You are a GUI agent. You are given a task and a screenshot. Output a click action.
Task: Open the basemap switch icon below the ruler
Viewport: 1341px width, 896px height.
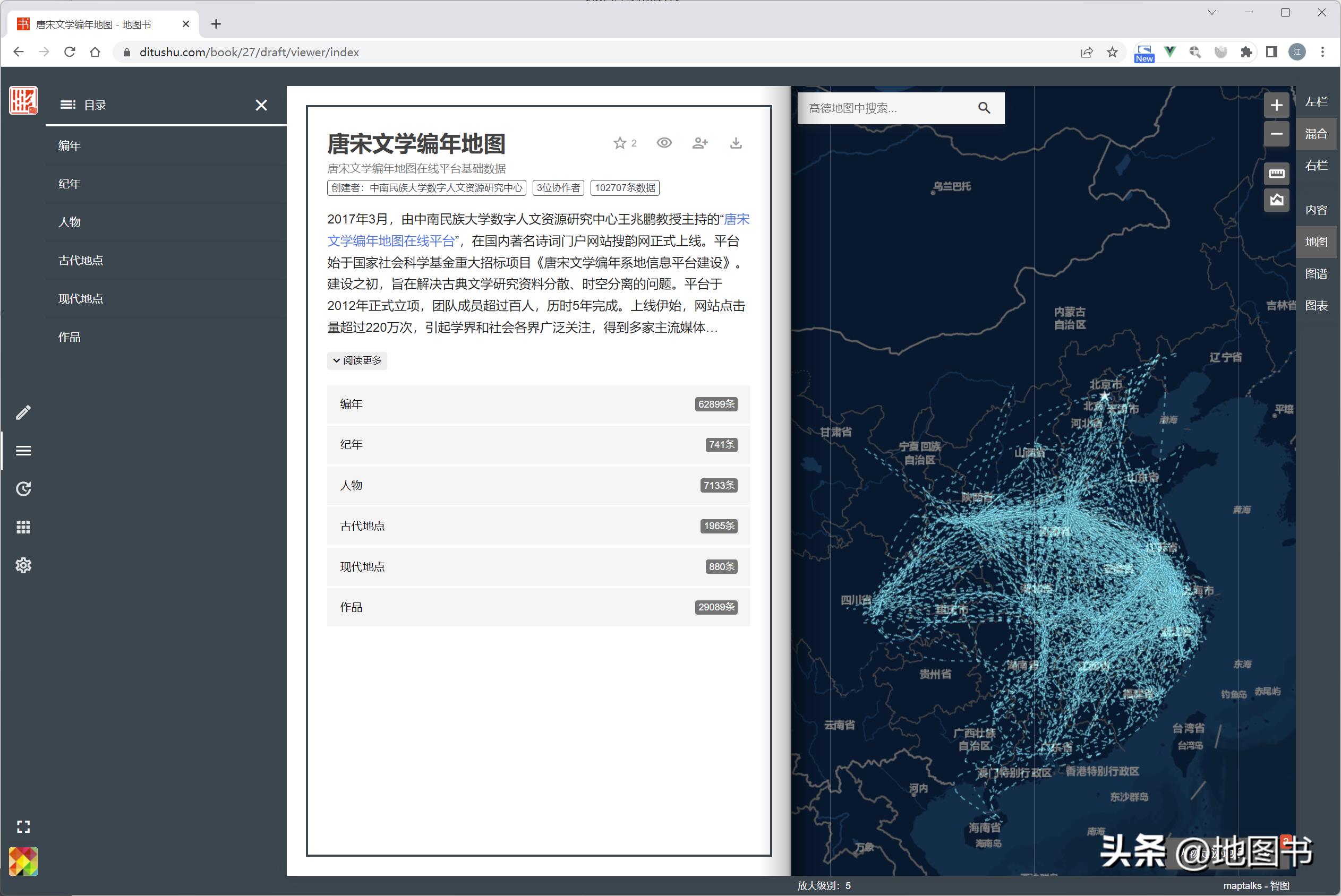(1276, 200)
